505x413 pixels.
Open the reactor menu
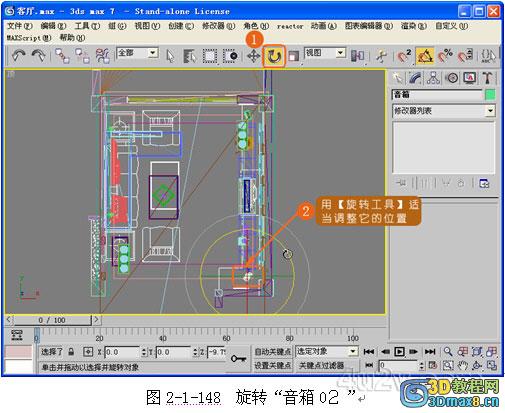tap(290, 26)
